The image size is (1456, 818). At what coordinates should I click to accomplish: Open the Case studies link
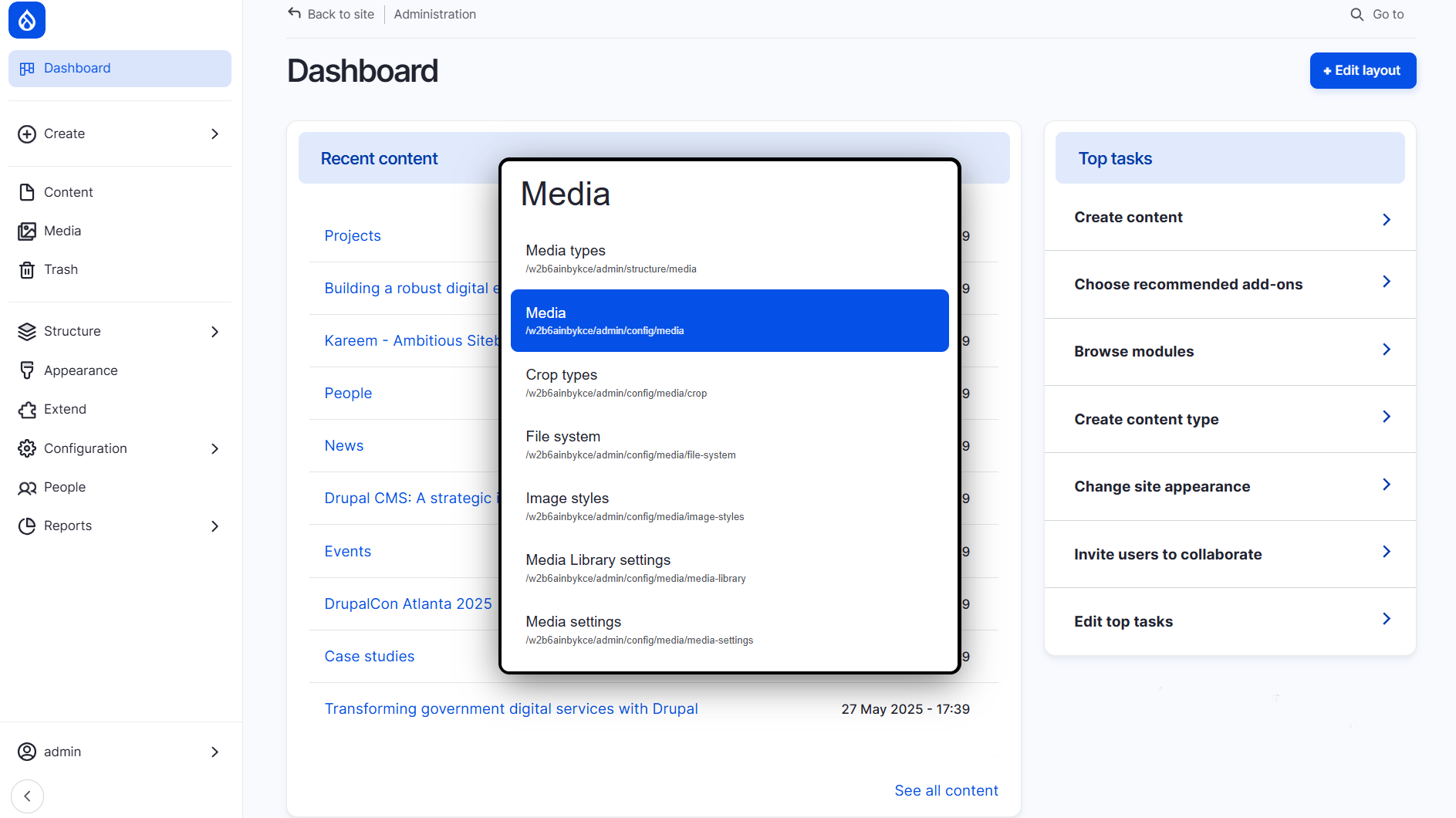[x=370, y=656]
